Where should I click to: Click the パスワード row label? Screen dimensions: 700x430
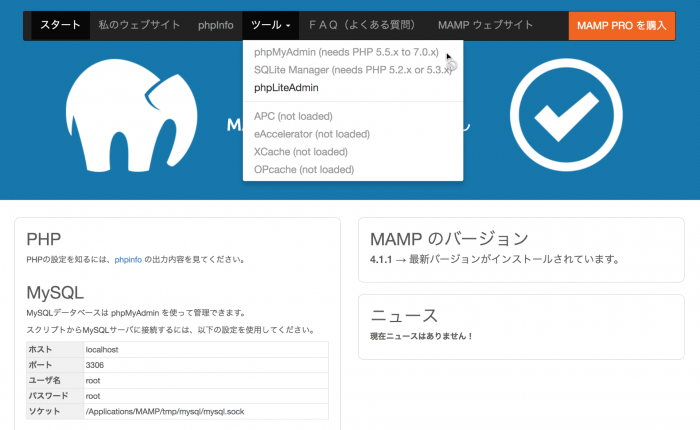[48, 397]
